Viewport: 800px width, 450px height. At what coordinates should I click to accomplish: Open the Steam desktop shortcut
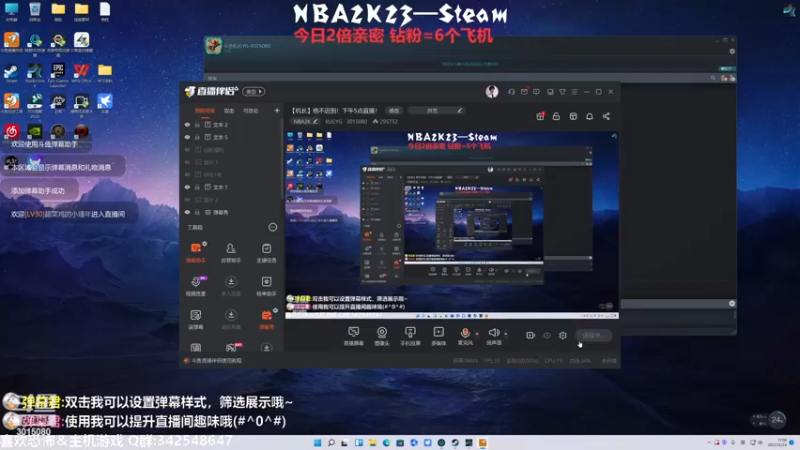(11, 73)
